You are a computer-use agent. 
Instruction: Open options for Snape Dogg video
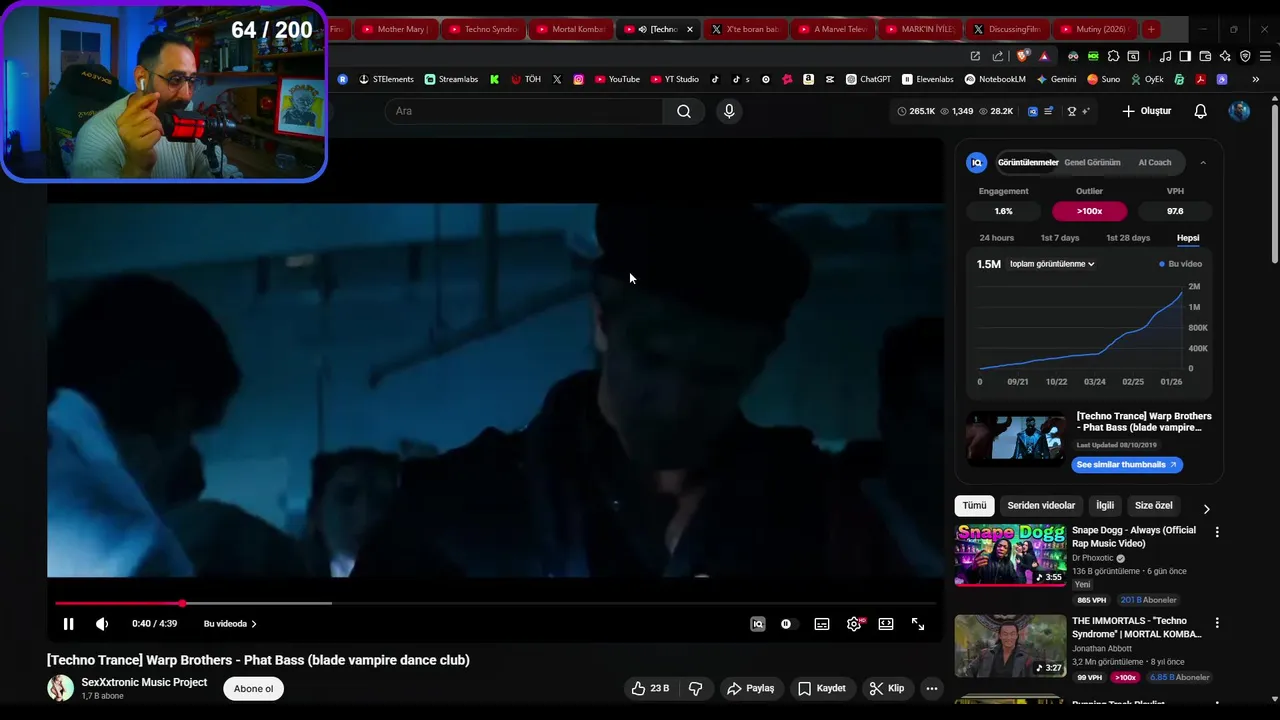coord(1217,532)
